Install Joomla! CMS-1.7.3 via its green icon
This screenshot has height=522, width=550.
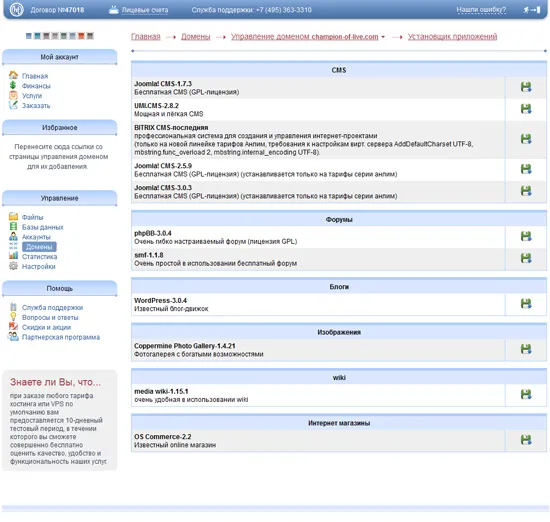(525, 87)
